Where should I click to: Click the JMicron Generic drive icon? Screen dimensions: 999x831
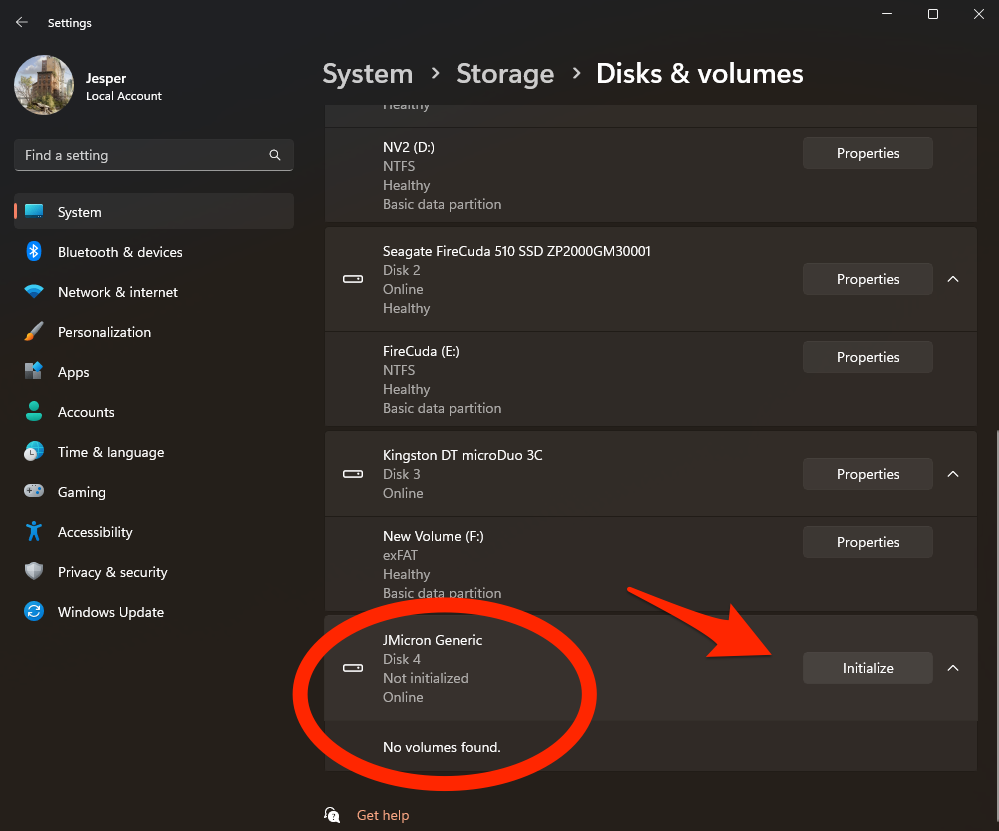353,668
